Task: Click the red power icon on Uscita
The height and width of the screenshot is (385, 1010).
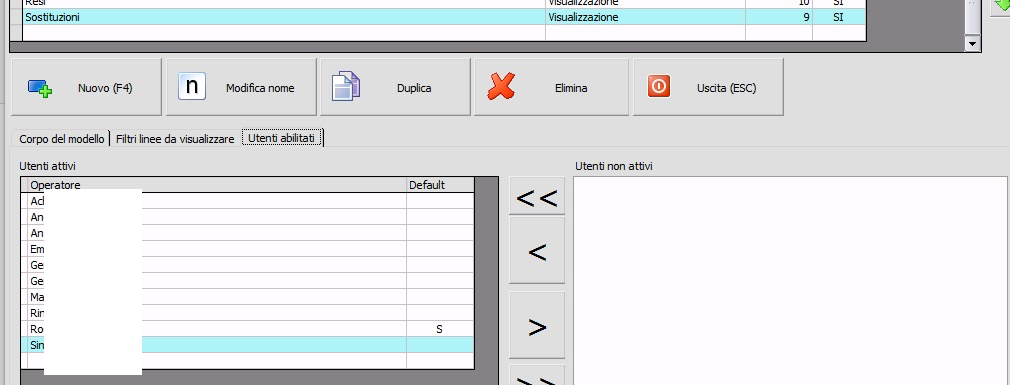Action: click(x=659, y=86)
